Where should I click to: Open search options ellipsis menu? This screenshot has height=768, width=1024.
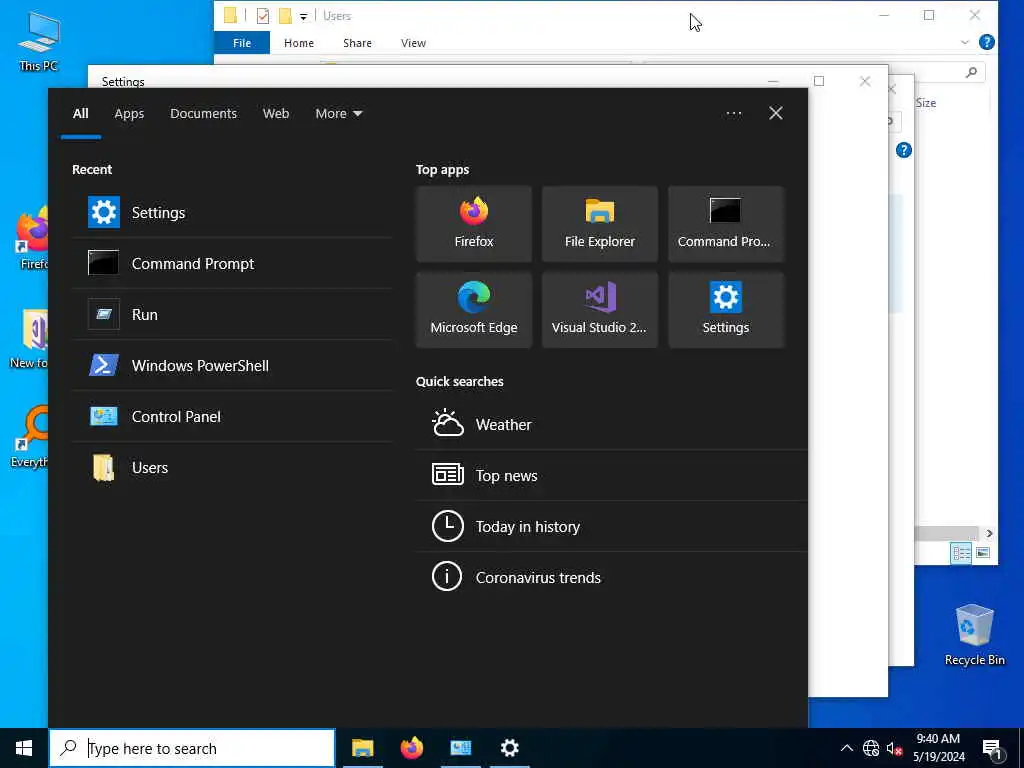point(733,114)
